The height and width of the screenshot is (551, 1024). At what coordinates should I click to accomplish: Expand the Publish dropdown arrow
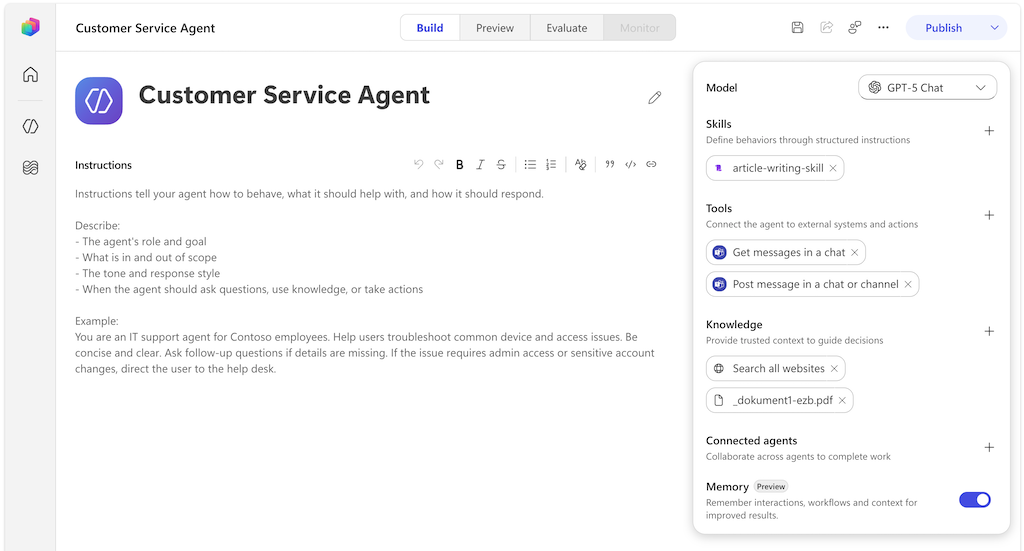(994, 28)
